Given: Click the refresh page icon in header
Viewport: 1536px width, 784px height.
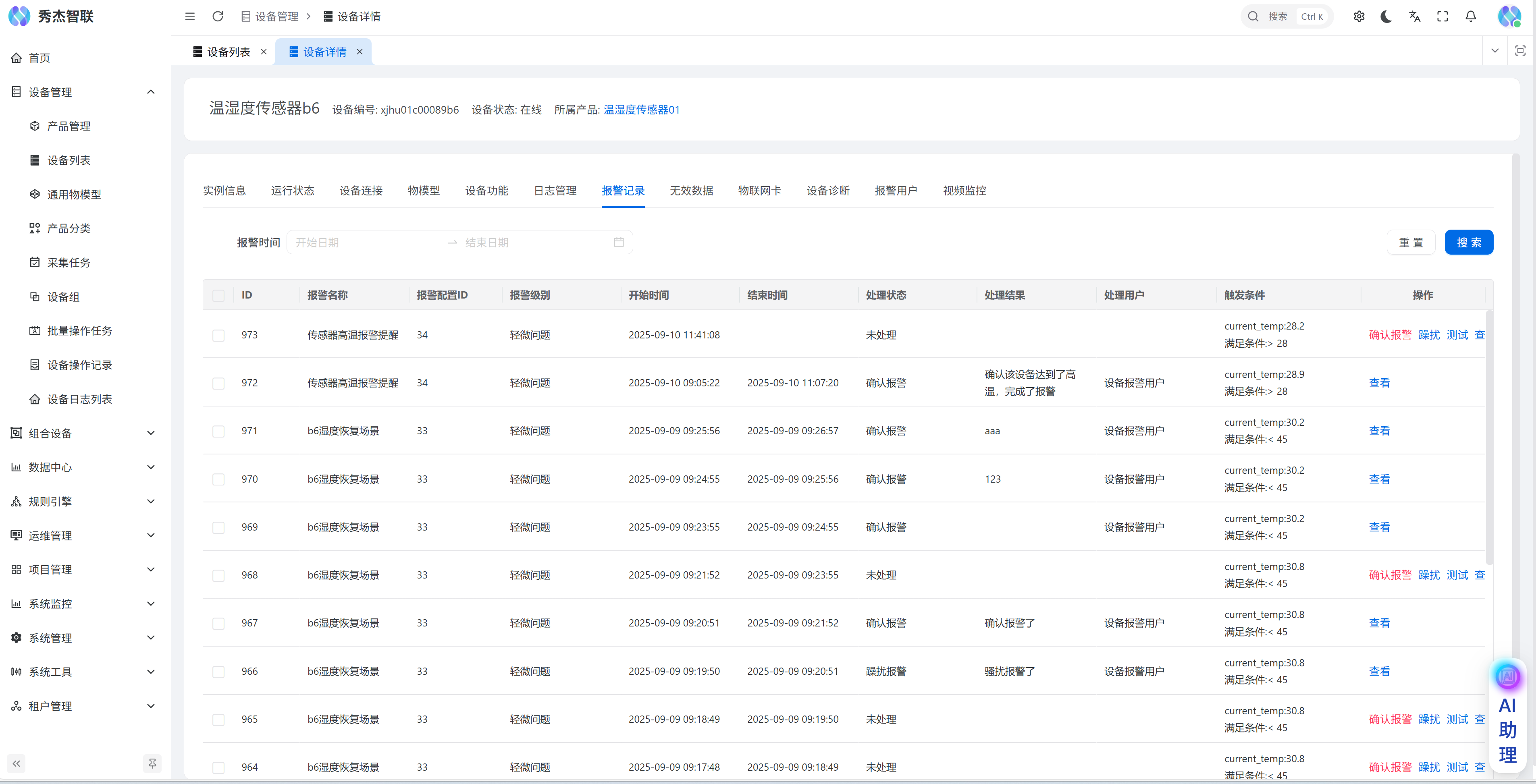Looking at the screenshot, I should pyautogui.click(x=218, y=16).
